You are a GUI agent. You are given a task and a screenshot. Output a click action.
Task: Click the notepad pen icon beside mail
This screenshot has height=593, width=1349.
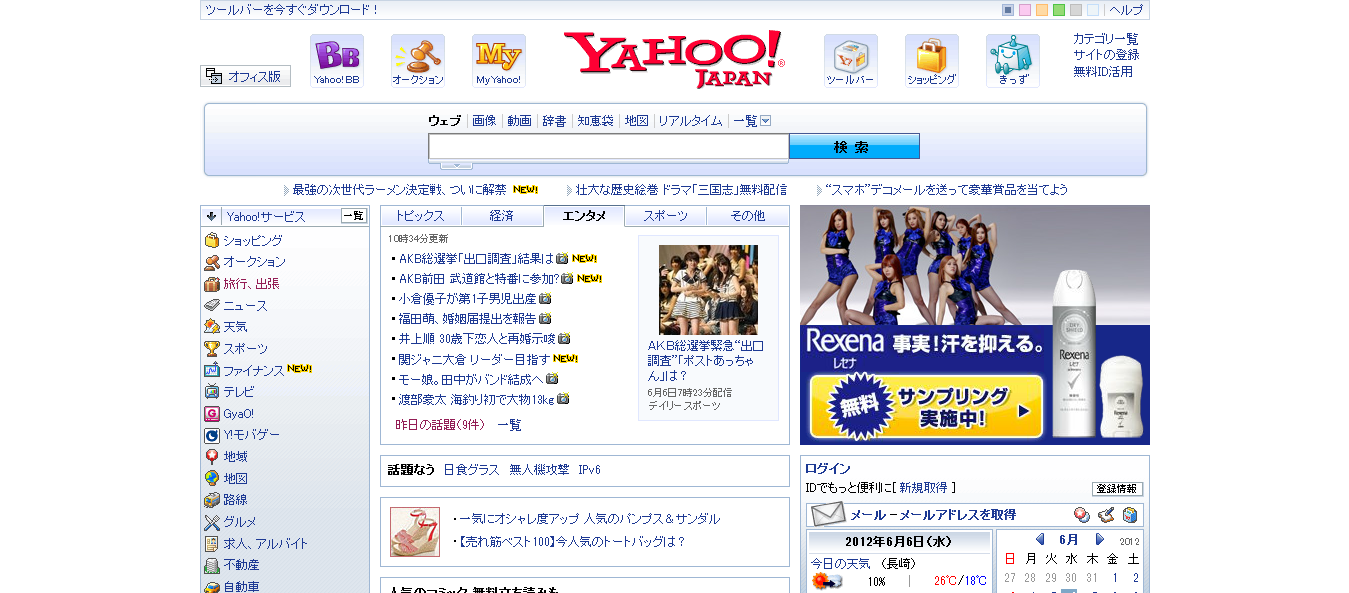(1106, 515)
